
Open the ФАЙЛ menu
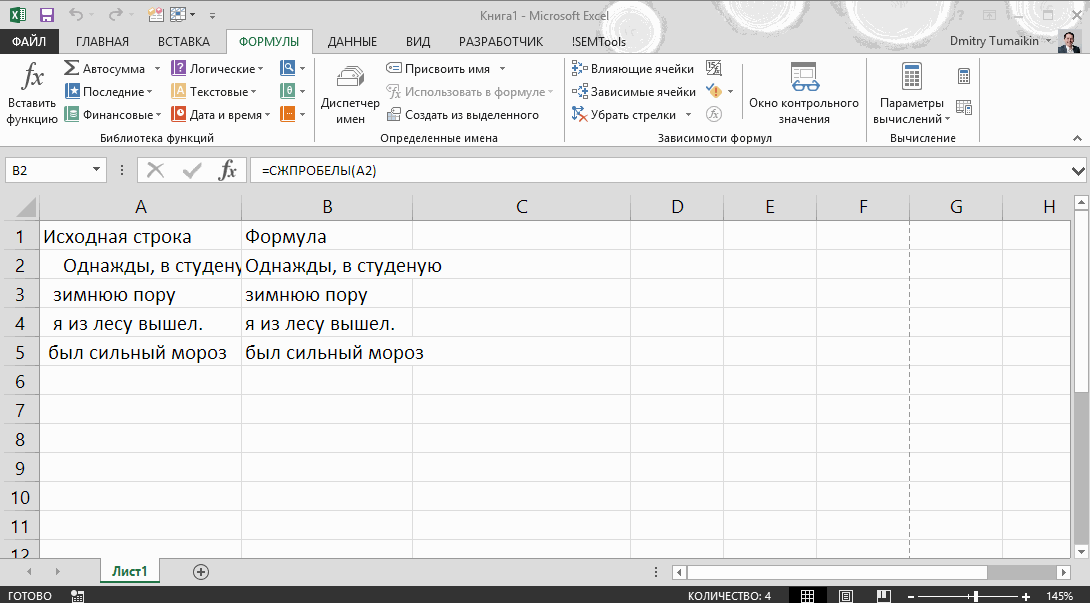[x=29, y=42]
